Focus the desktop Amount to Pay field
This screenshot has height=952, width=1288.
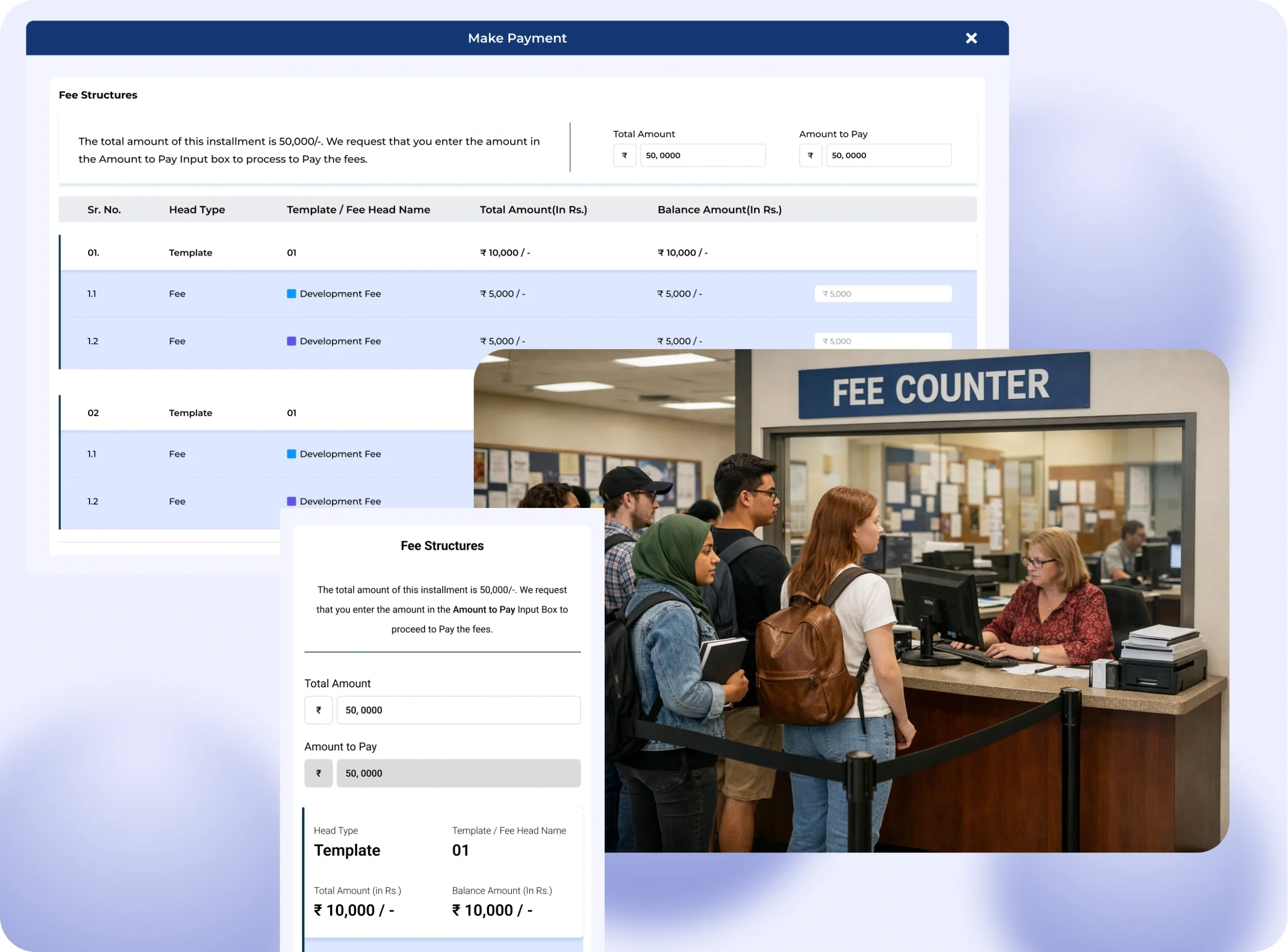point(888,155)
